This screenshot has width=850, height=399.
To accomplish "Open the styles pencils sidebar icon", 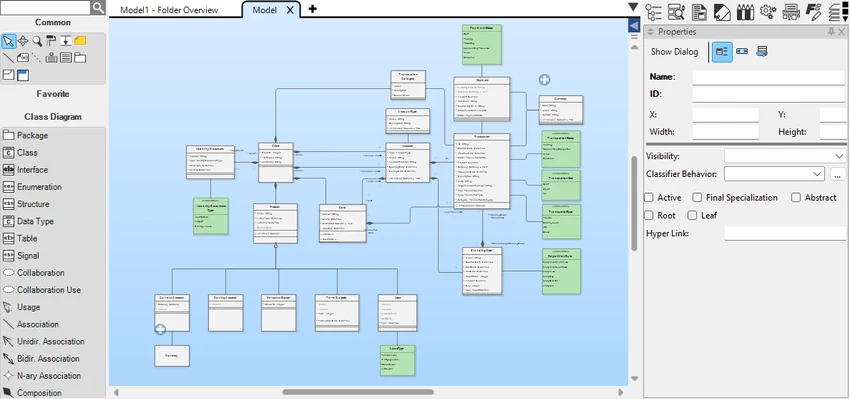I will [x=745, y=11].
